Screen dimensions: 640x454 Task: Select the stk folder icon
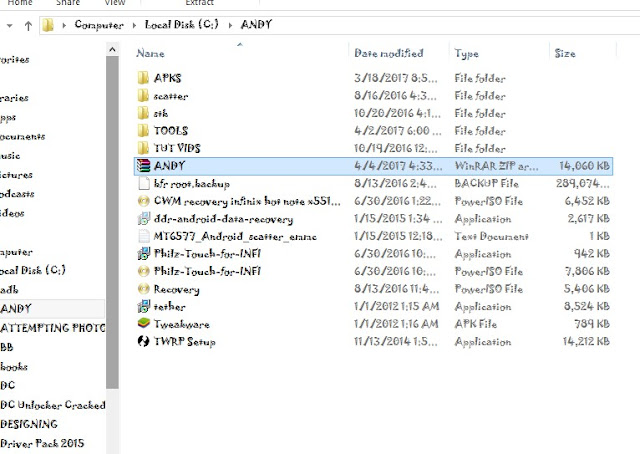[x=143, y=113]
